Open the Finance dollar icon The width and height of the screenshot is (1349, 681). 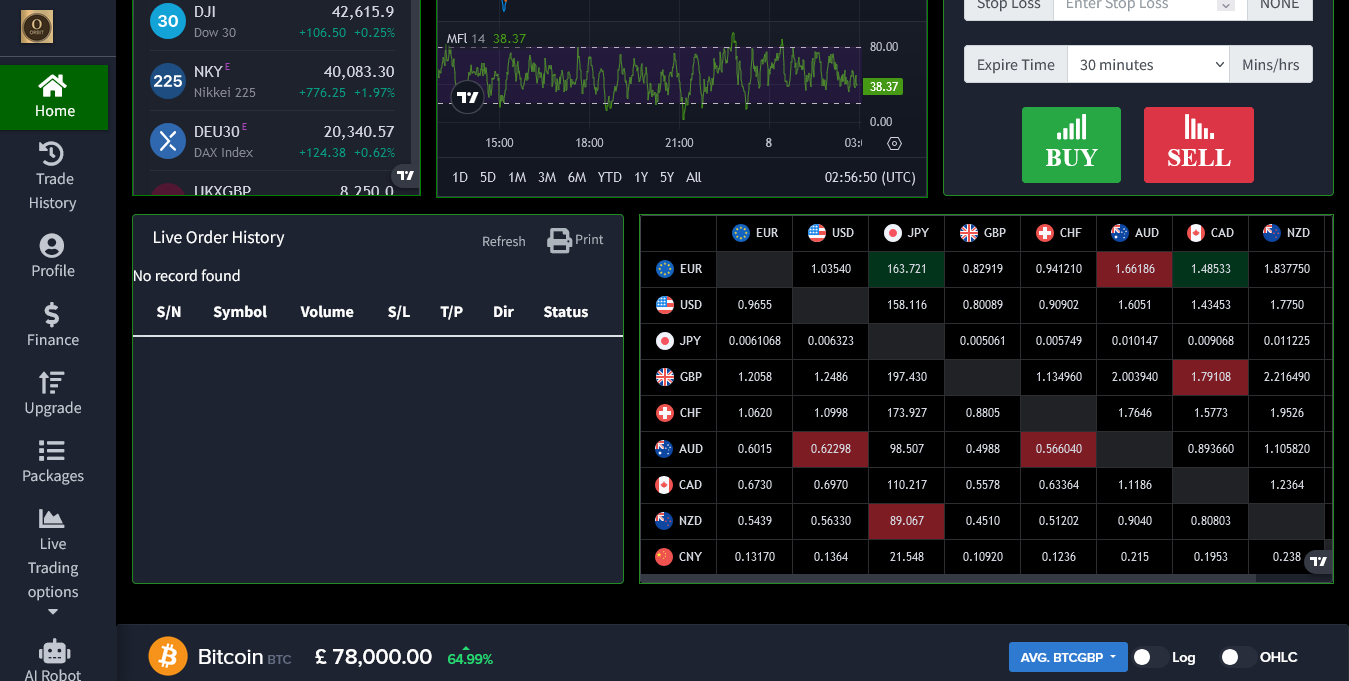52,315
